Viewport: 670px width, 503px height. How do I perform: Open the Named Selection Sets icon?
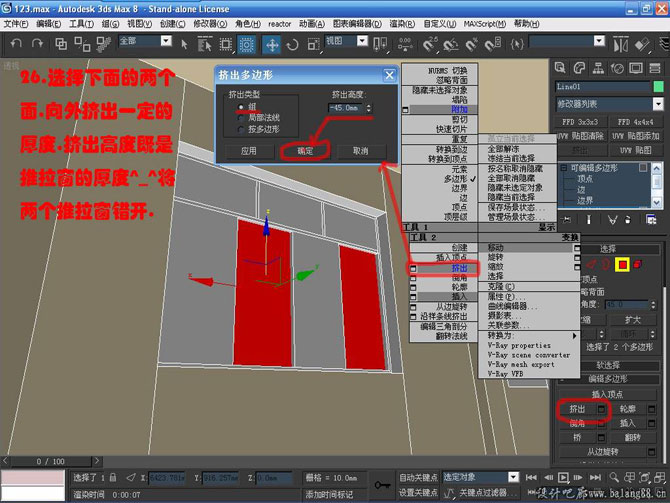click(517, 44)
